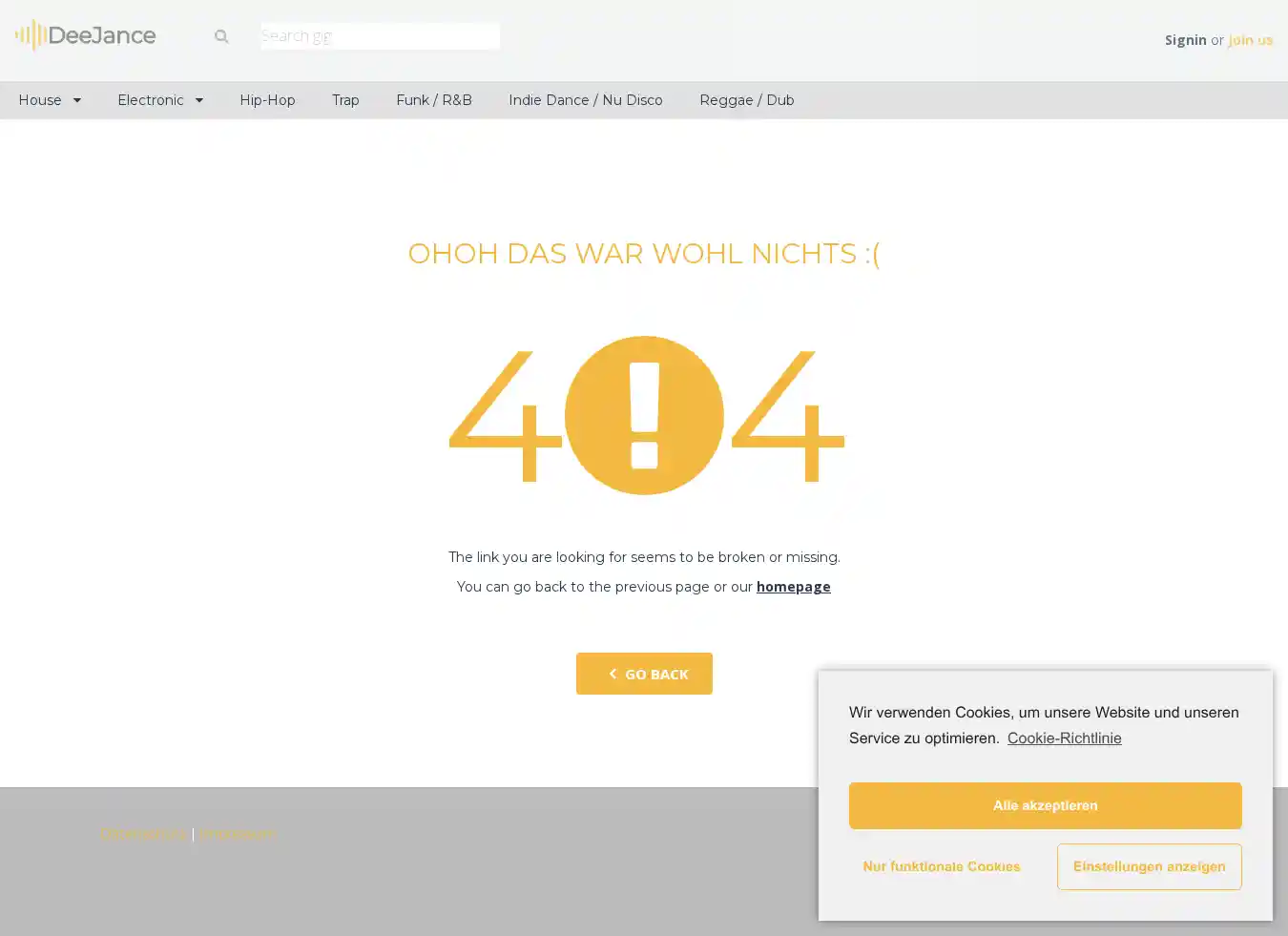Open the Cookie-Richtlinie link
The image size is (1288, 936).
pos(1064,738)
